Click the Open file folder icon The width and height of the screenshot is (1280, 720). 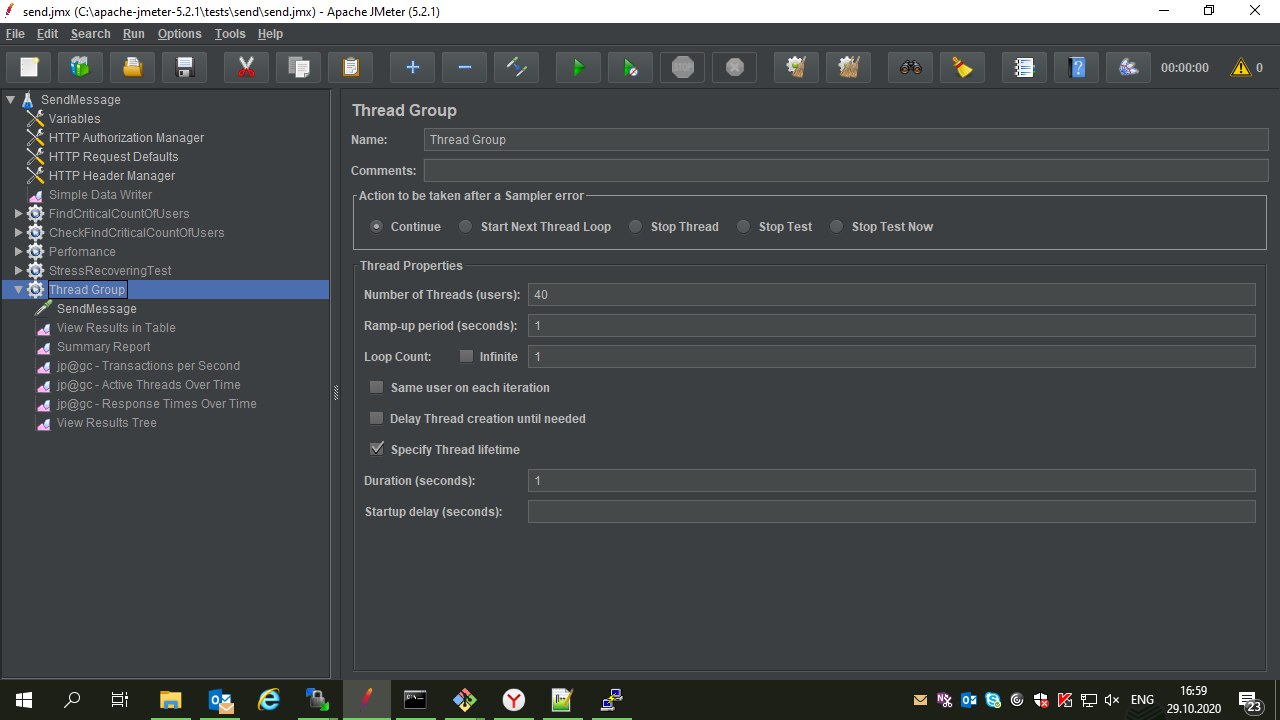(x=133, y=68)
